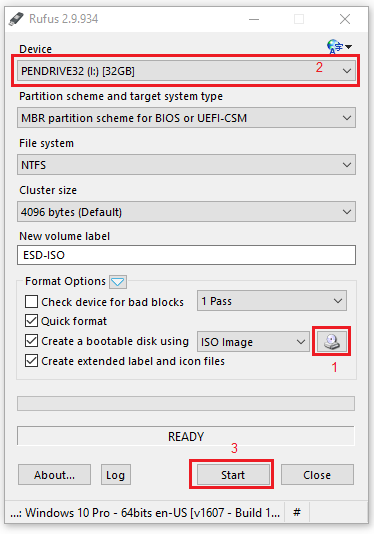The width and height of the screenshot is (374, 534).
Task: Click the hash # button in status bar
Action: click(x=297, y=512)
